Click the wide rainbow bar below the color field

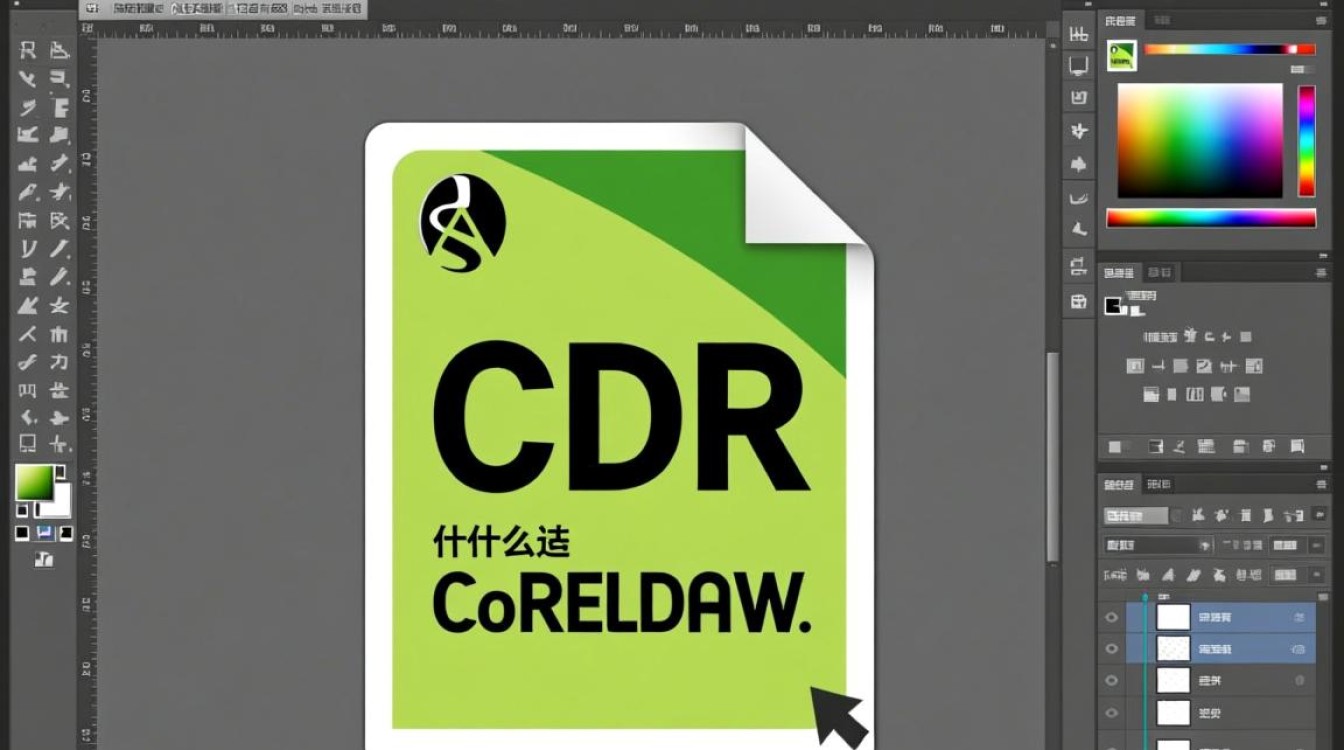1211,218
